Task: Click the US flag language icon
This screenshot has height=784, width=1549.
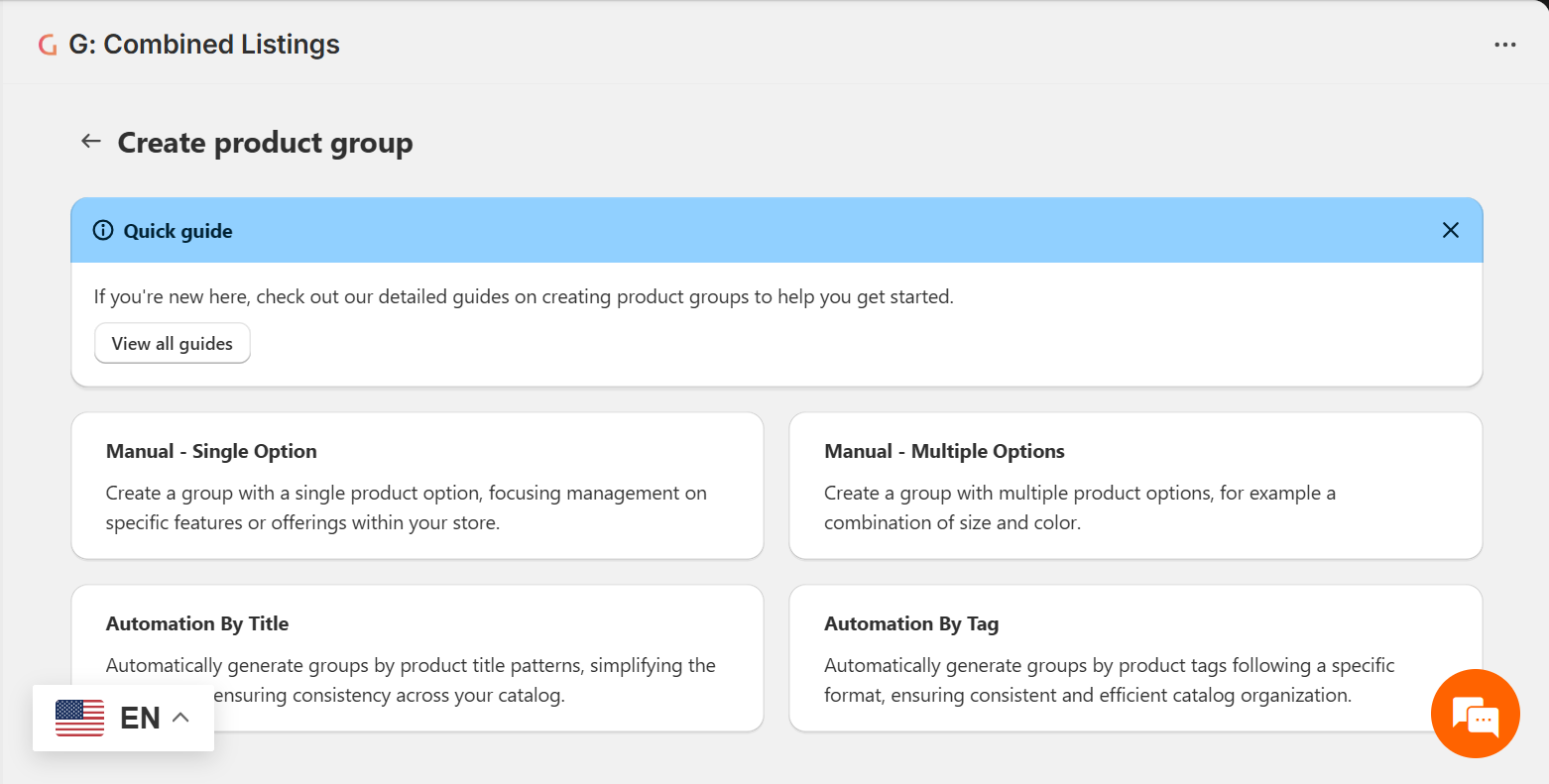Action: [79, 718]
